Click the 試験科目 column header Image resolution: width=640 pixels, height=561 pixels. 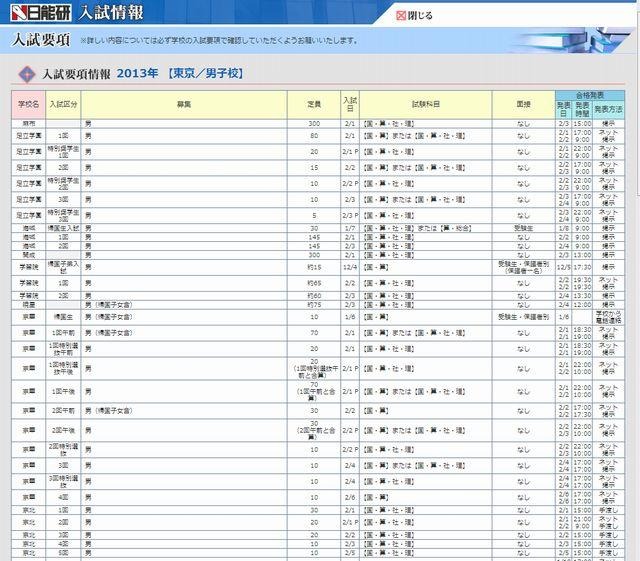426,105
